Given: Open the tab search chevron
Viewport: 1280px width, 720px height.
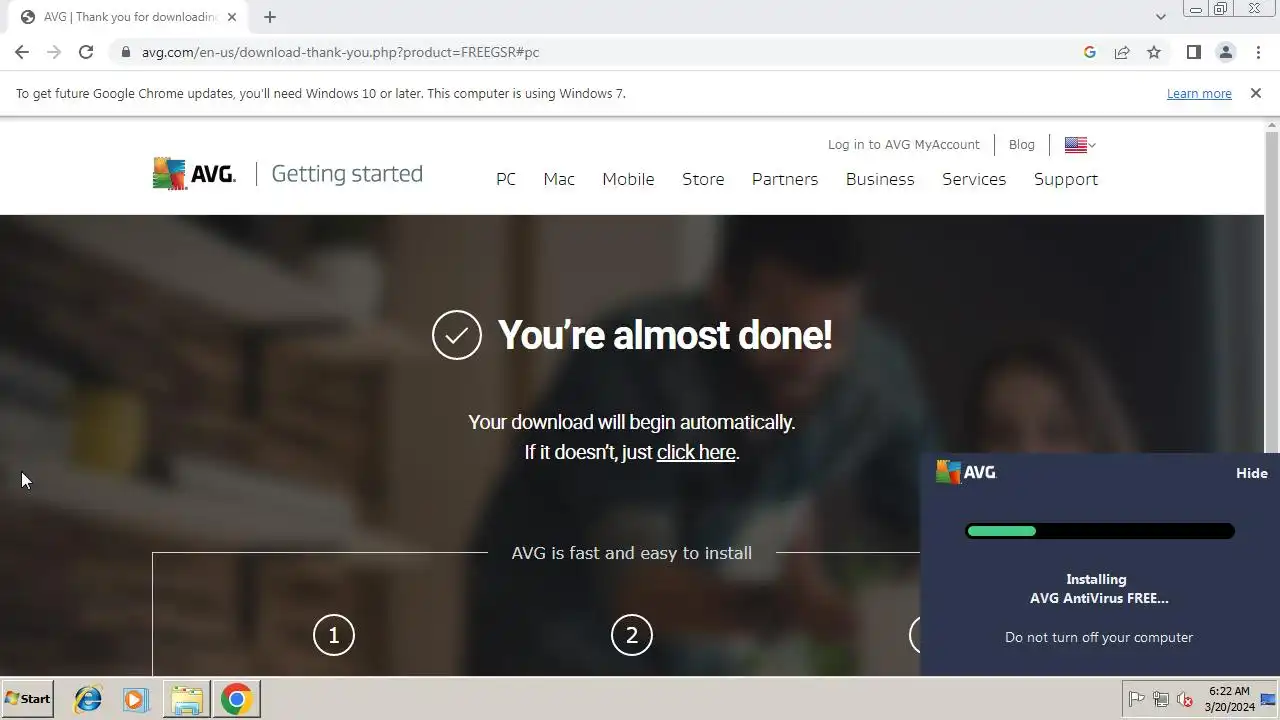Looking at the screenshot, I should 1160,17.
